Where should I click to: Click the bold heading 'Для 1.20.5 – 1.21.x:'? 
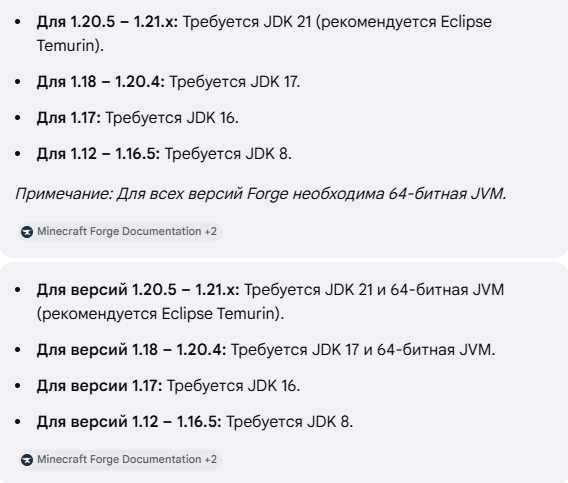[x=107, y=22]
